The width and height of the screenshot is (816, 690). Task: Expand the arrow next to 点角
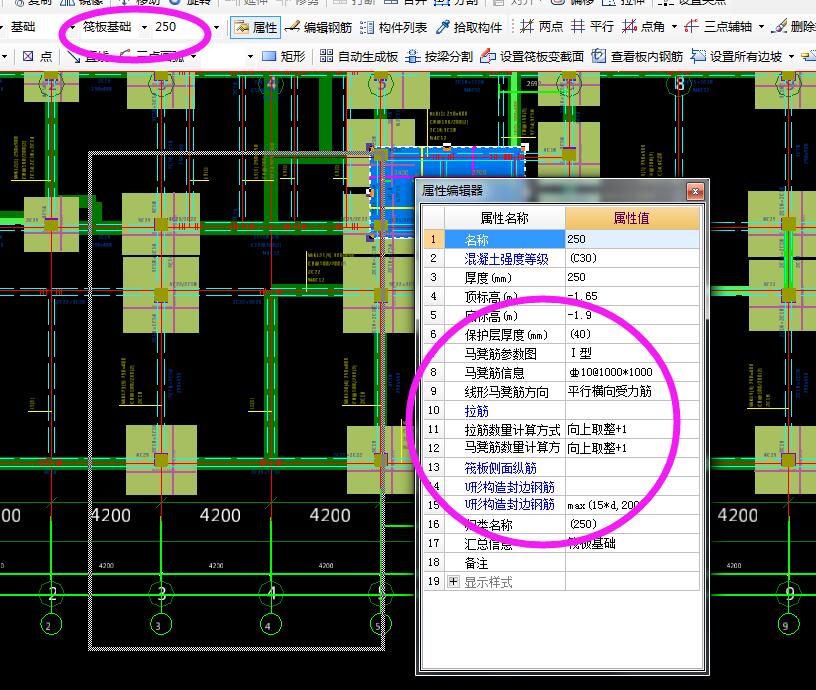[674, 27]
